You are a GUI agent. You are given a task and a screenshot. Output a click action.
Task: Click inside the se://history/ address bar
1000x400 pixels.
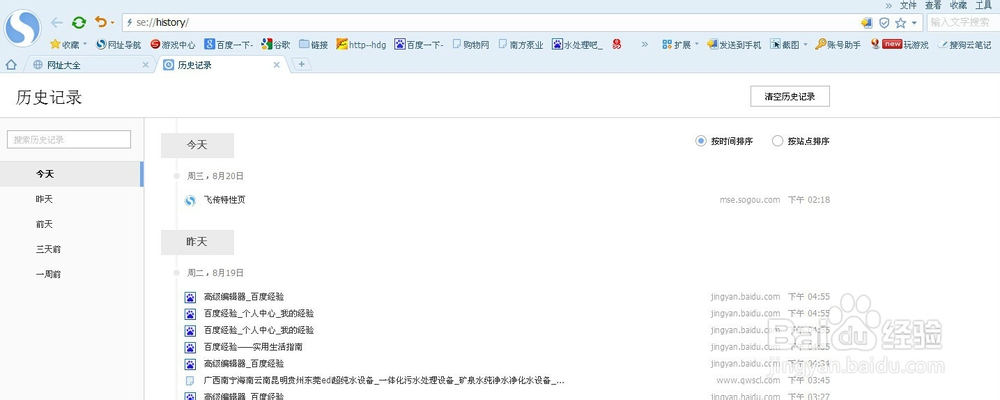coord(490,23)
